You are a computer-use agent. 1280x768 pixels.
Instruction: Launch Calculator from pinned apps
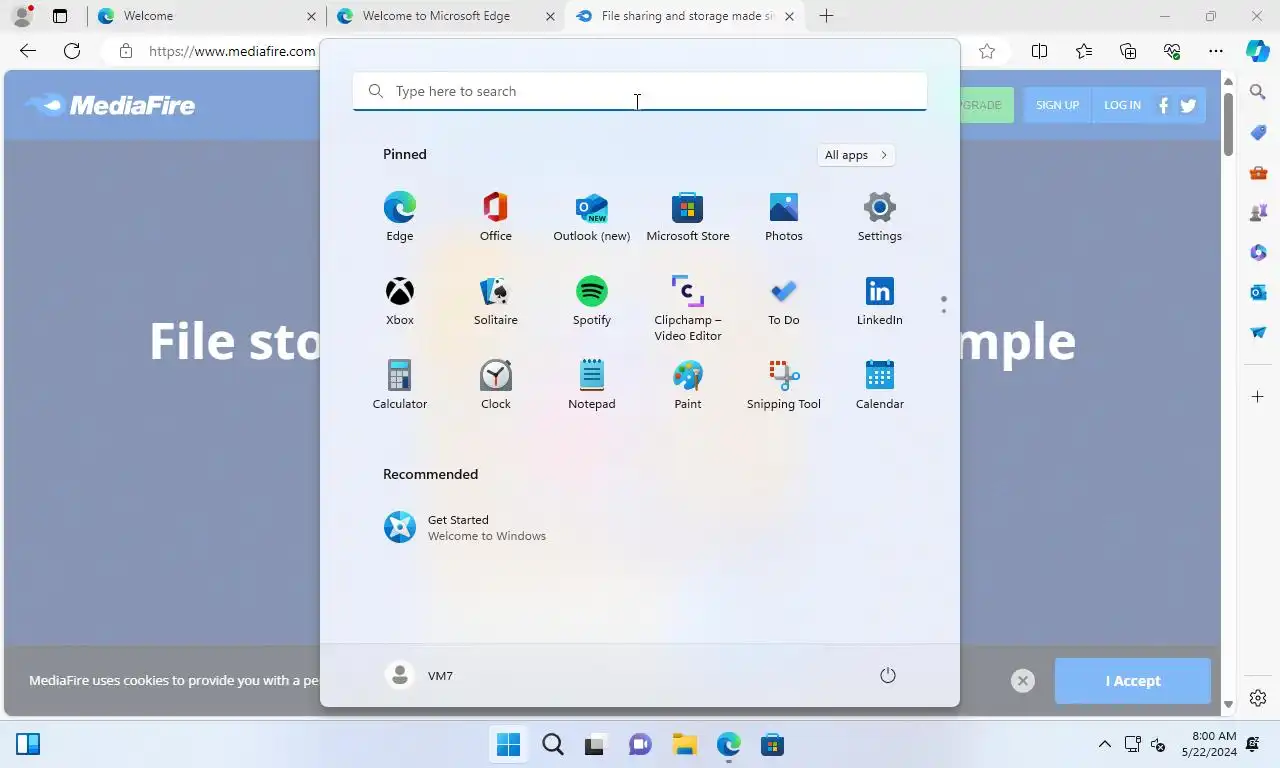(400, 384)
